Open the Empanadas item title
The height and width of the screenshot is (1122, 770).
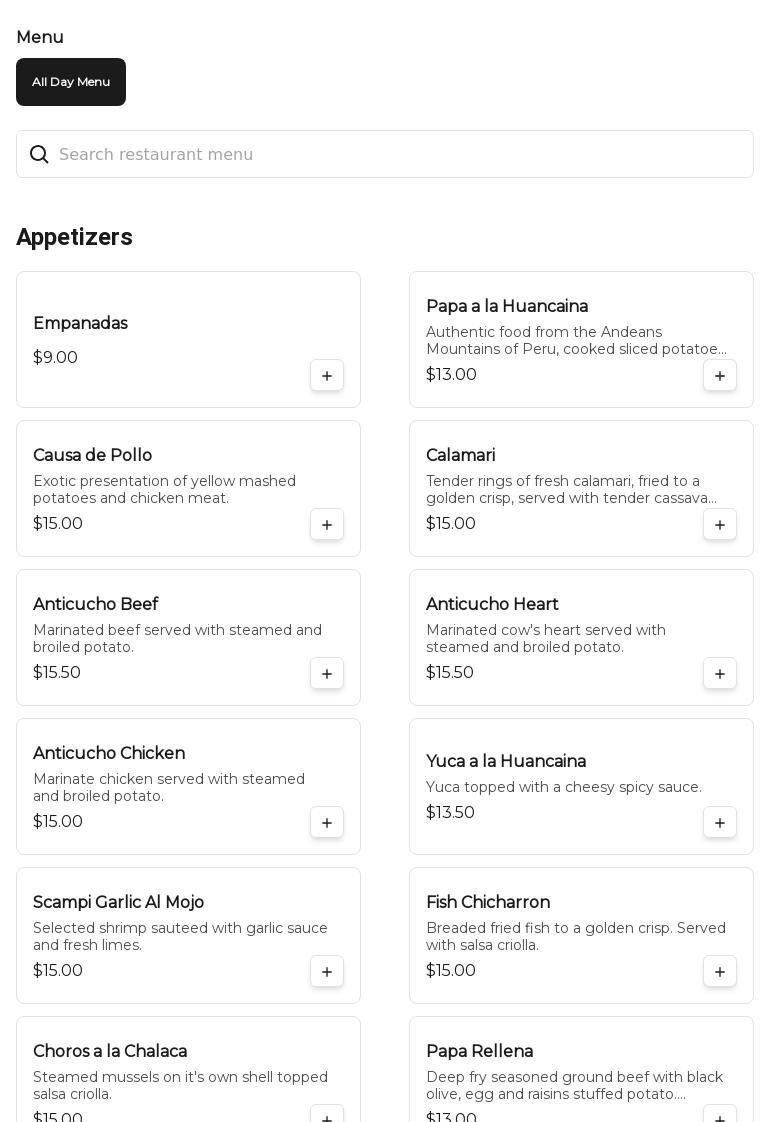[x=80, y=323]
